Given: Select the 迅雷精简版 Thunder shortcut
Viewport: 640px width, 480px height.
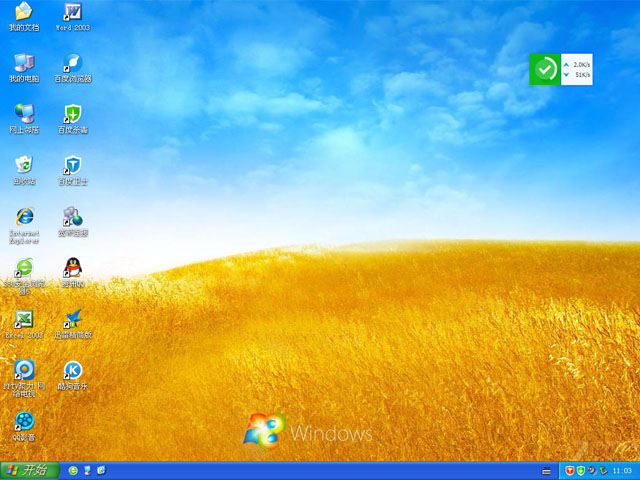Looking at the screenshot, I should [73, 324].
